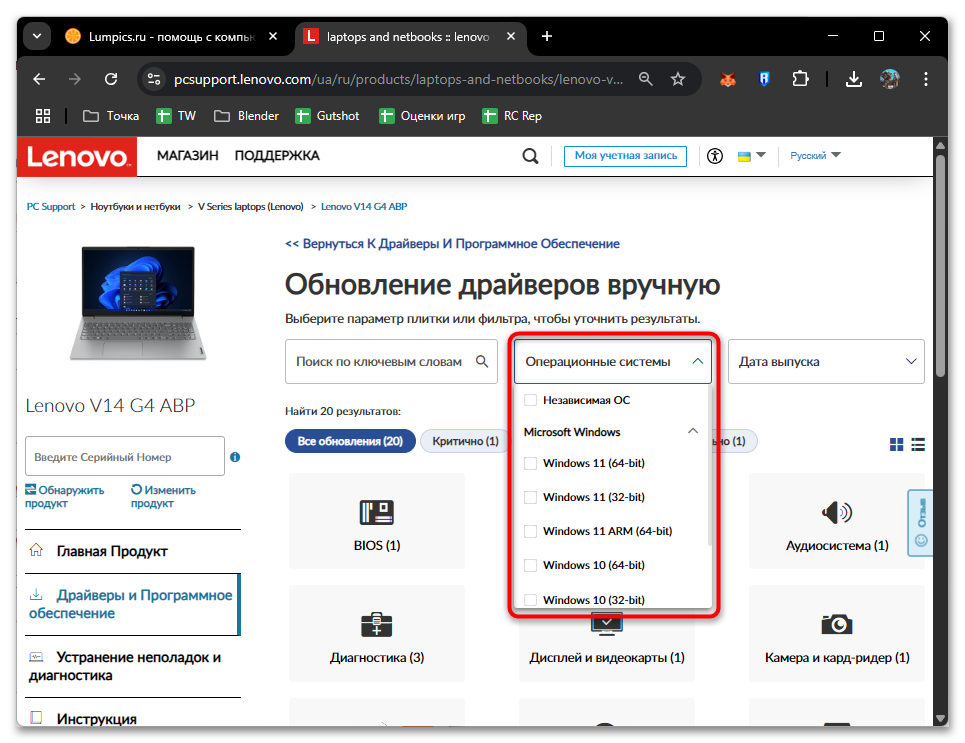This screenshot has width=965, height=743.
Task: Open the Аудиосистема (1) category tile
Action: click(x=836, y=521)
